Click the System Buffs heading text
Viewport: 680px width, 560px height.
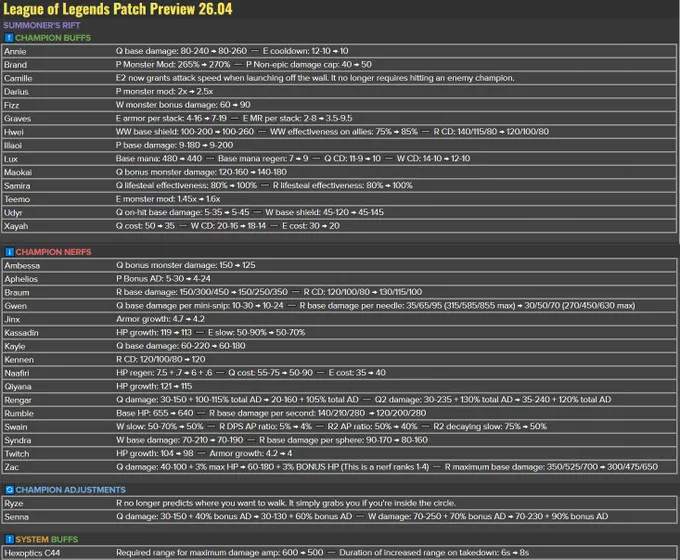tap(46, 539)
